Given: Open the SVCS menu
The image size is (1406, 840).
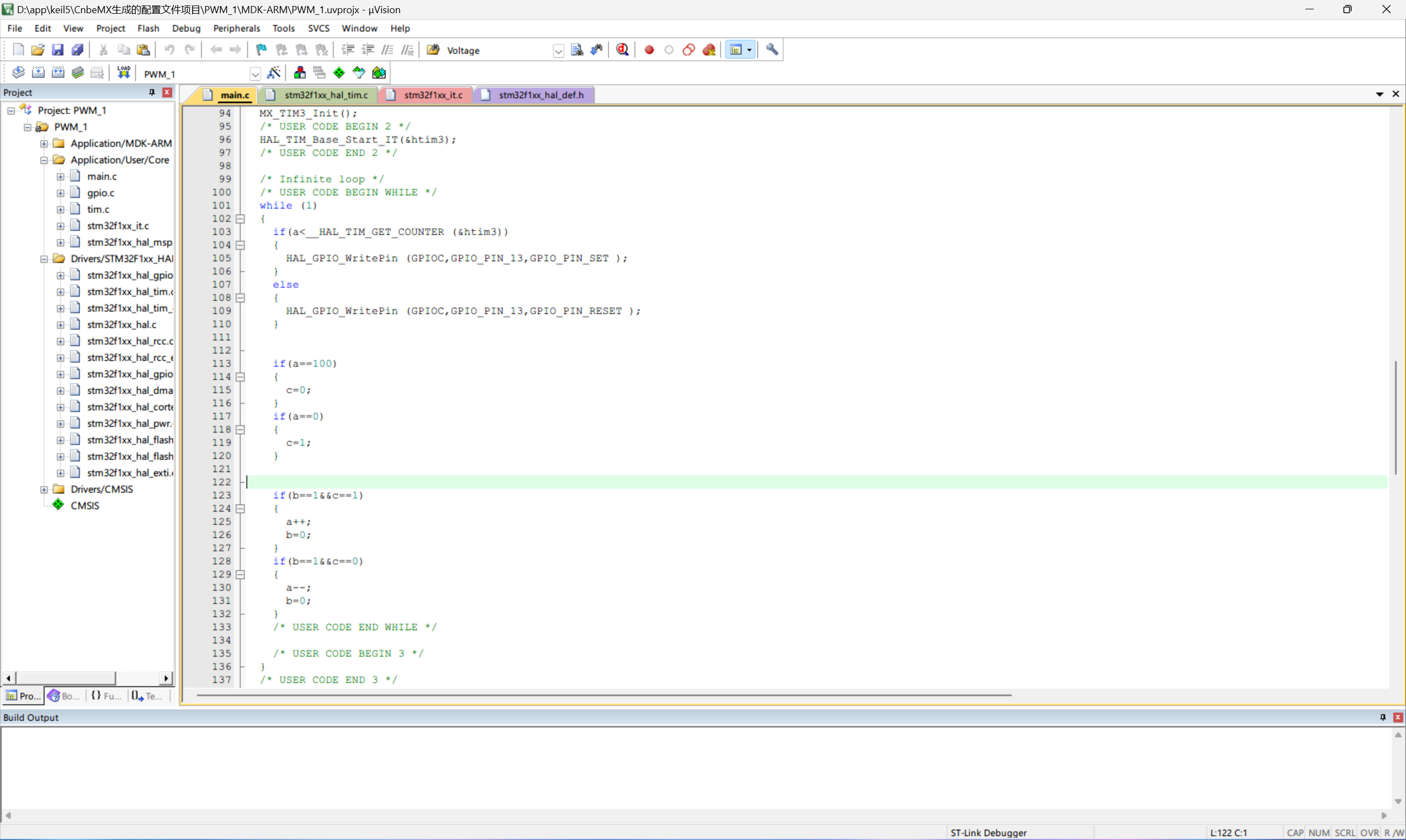Looking at the screenshot, I should click(x=319, y=29).
